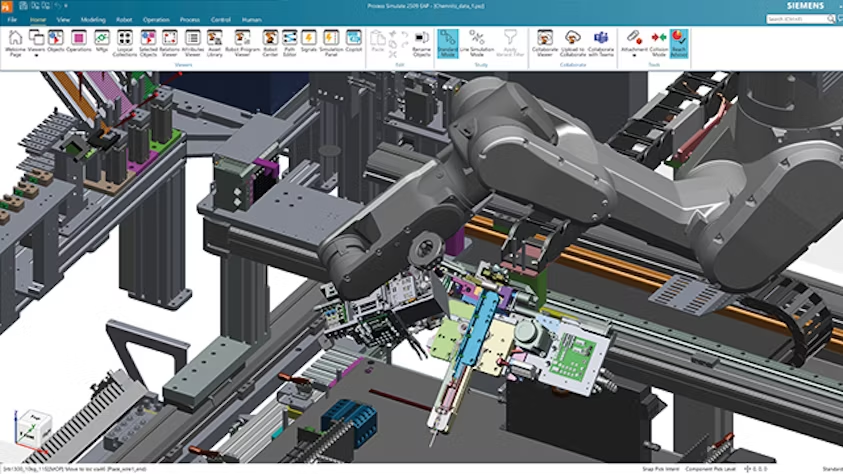
Task: Expand the Attachment dropdown
Action: coord(633,56)
